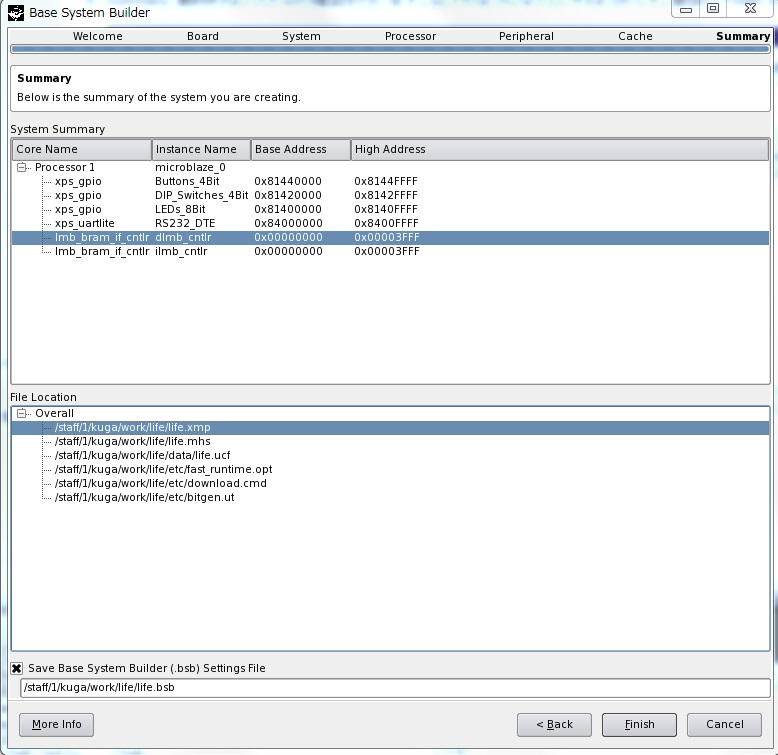The width and height of the screenshot is (778, 755).
Task: Toggle Save Base System Builder settings checkbox
Action: [16, 668]
